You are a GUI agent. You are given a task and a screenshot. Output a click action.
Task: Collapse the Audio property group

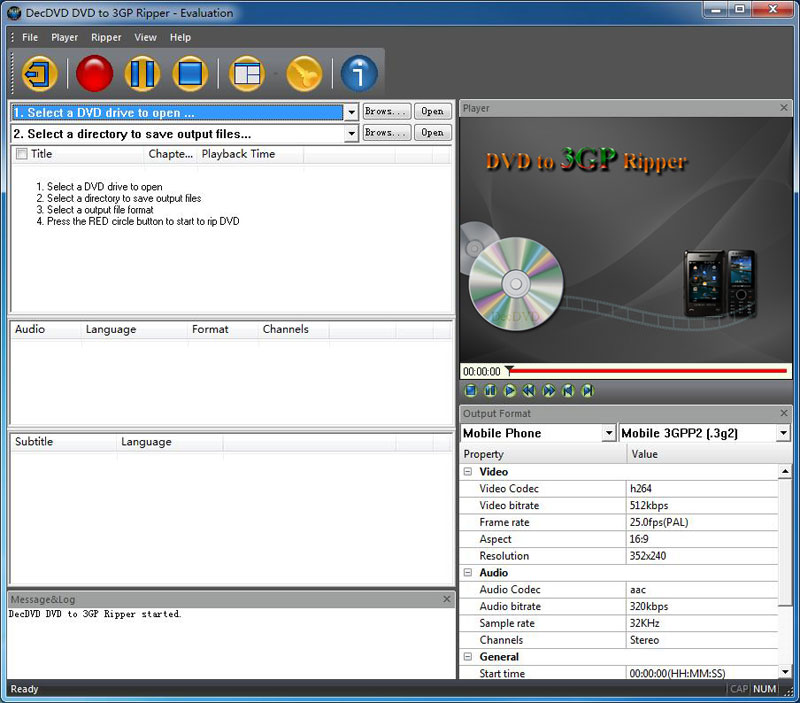tap(467, 572)
